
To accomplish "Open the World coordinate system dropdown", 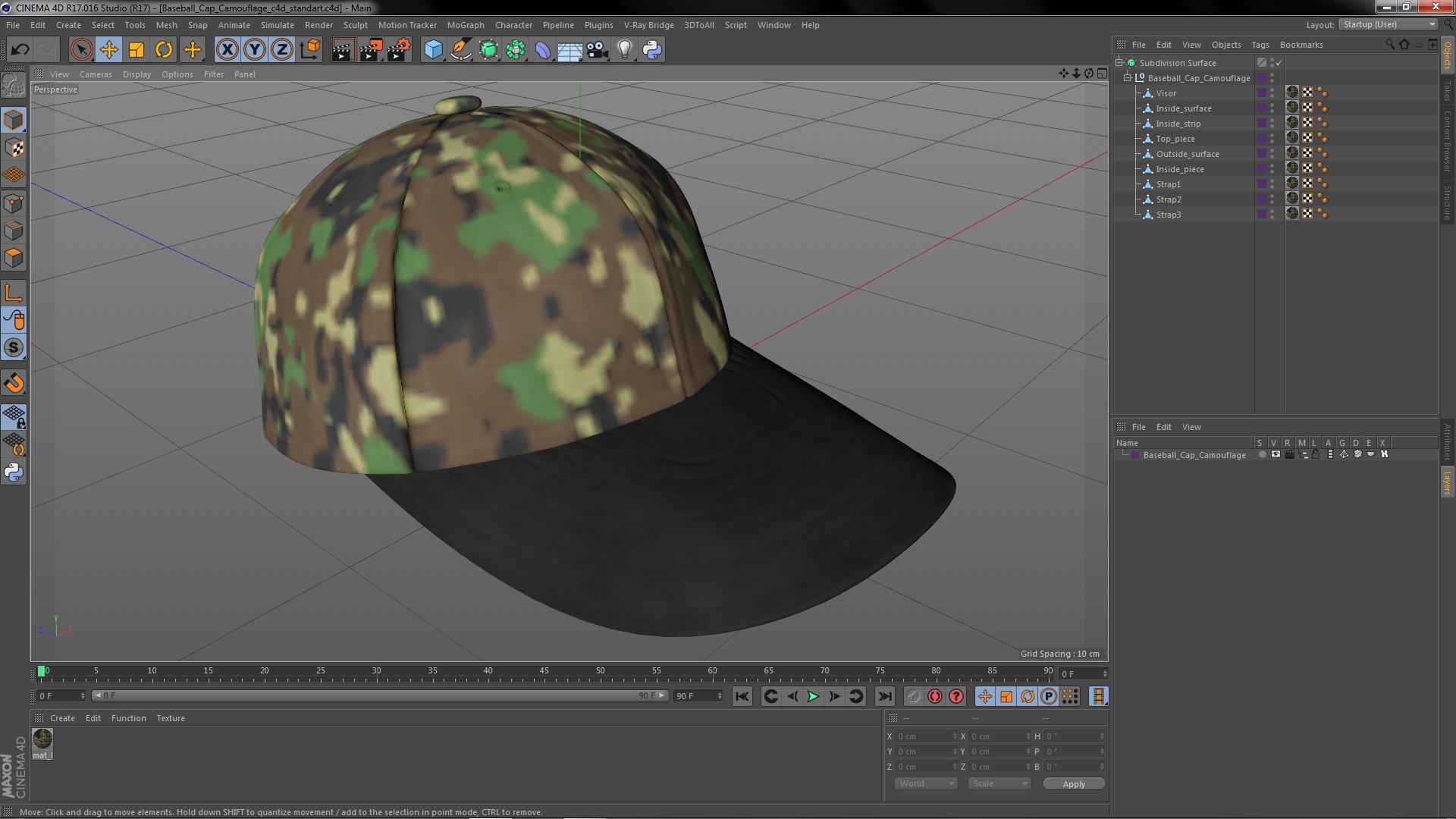I will tap(926, 783).
